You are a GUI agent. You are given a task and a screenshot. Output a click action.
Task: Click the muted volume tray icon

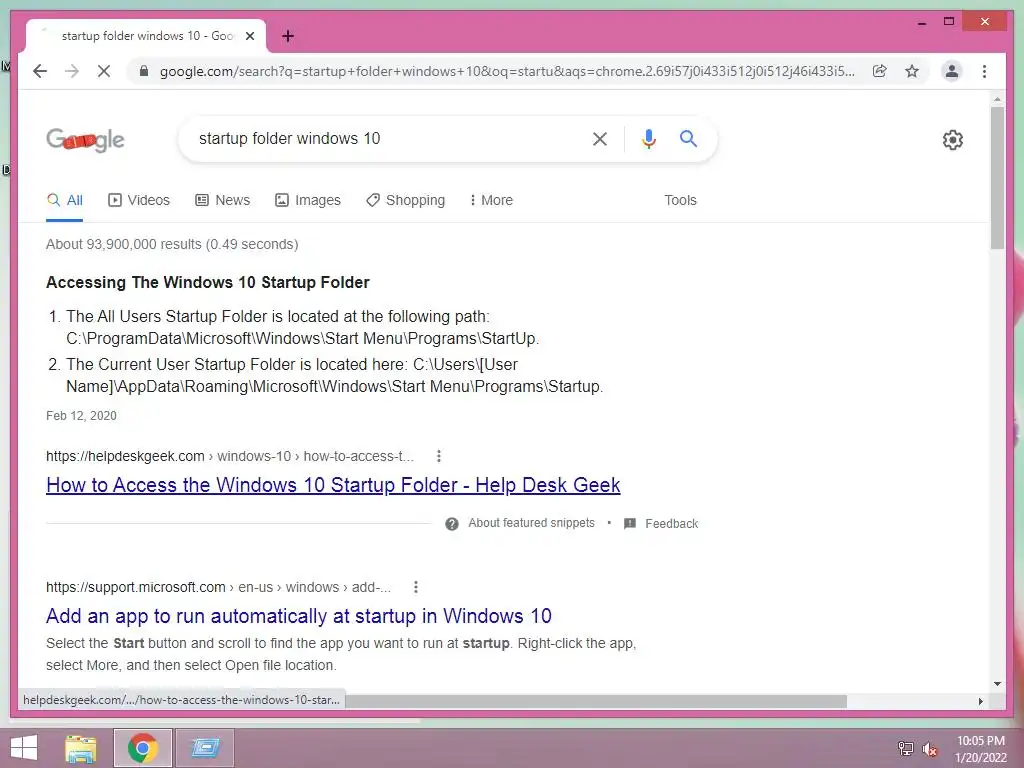[929, 749]
